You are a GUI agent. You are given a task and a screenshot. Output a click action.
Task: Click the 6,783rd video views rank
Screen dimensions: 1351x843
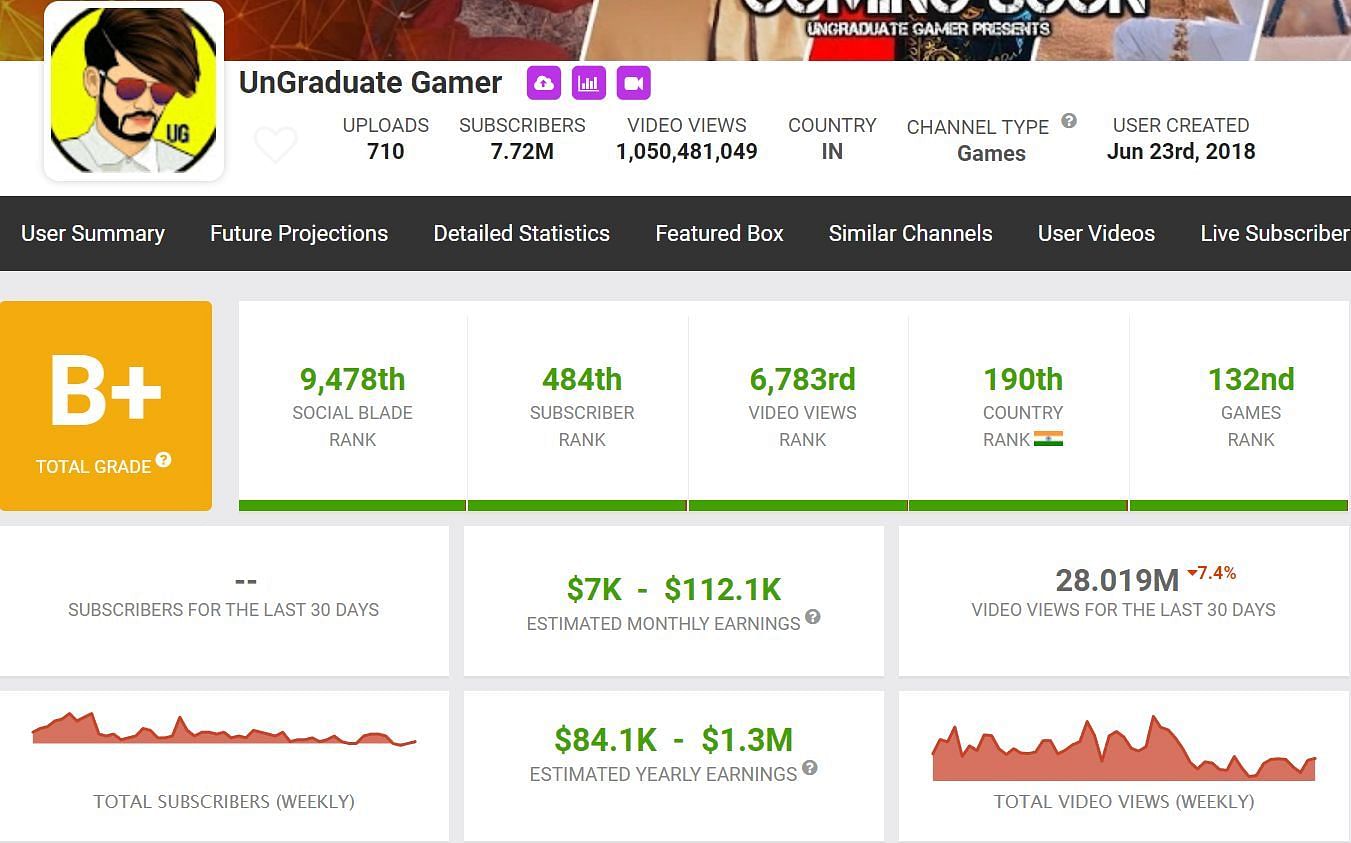click(x=803, y=380)
